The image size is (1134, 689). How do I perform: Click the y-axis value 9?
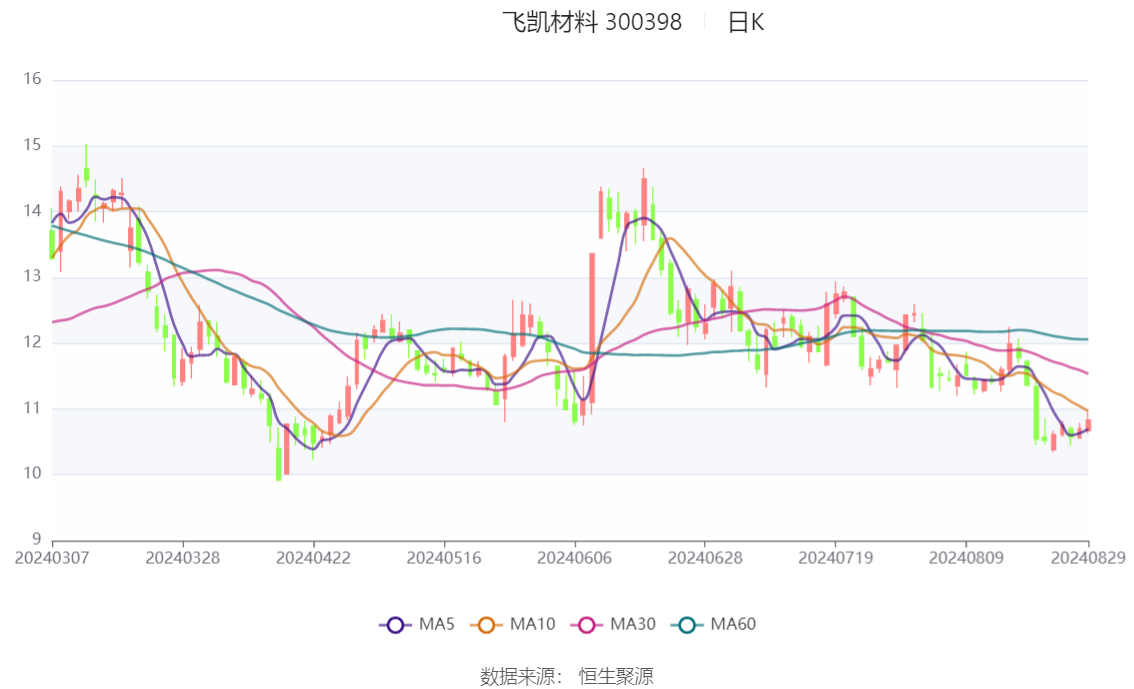point(36,539)
